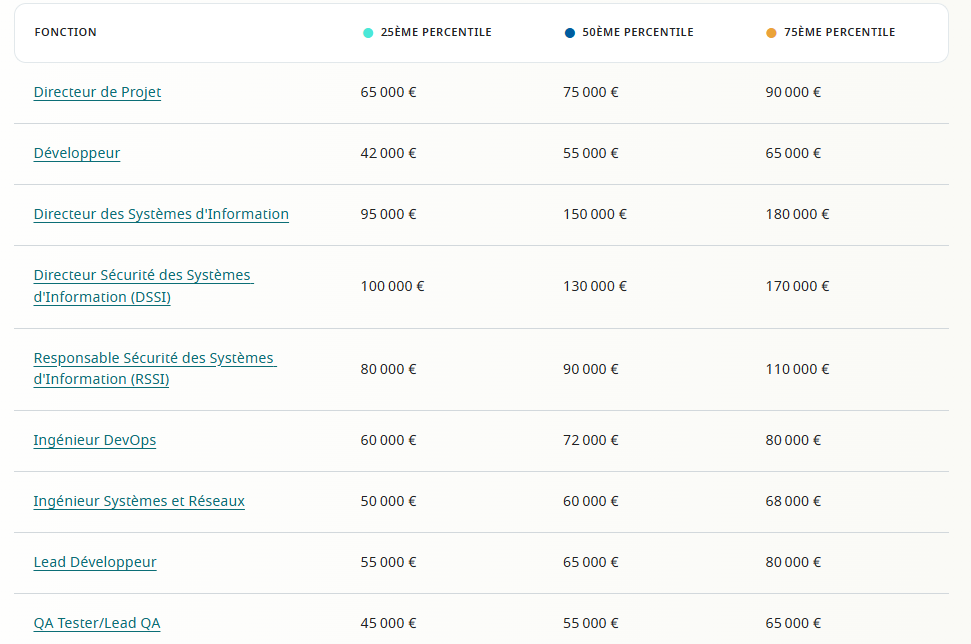Select the 150 000 € median salary cell

[x=595, y=214]
